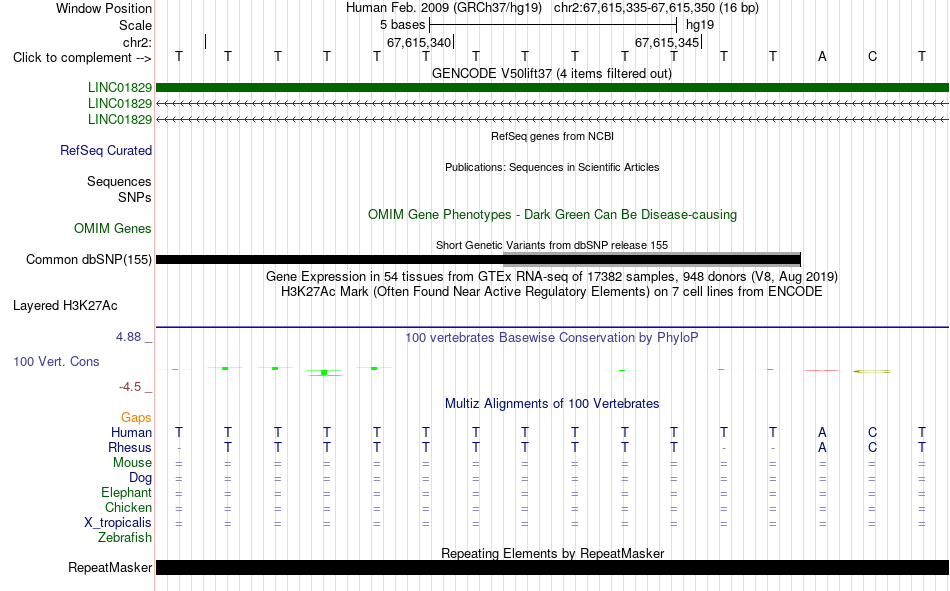The height and width of the screenshot is (591, 950).
Task: Click base A in the complement sequence row
Action: 822,56
